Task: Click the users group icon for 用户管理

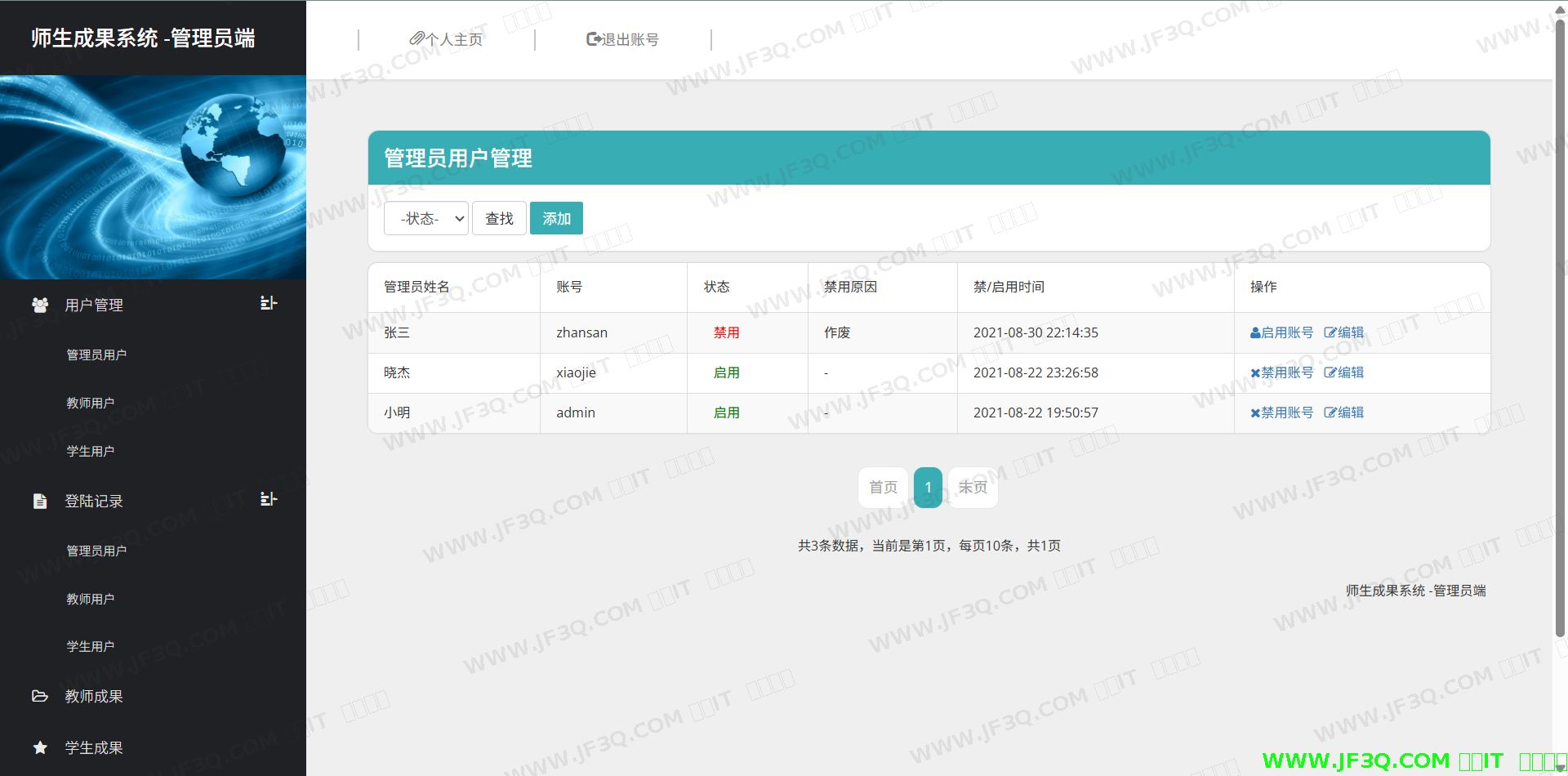Action: [40, 305]
